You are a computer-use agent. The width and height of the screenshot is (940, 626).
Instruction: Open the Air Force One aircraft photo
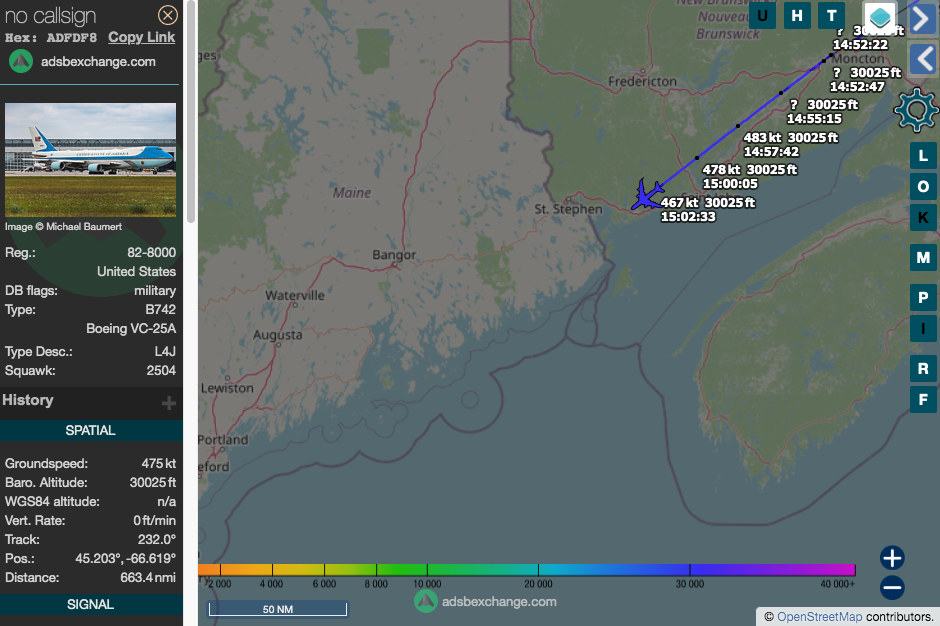tap(91, 159)
